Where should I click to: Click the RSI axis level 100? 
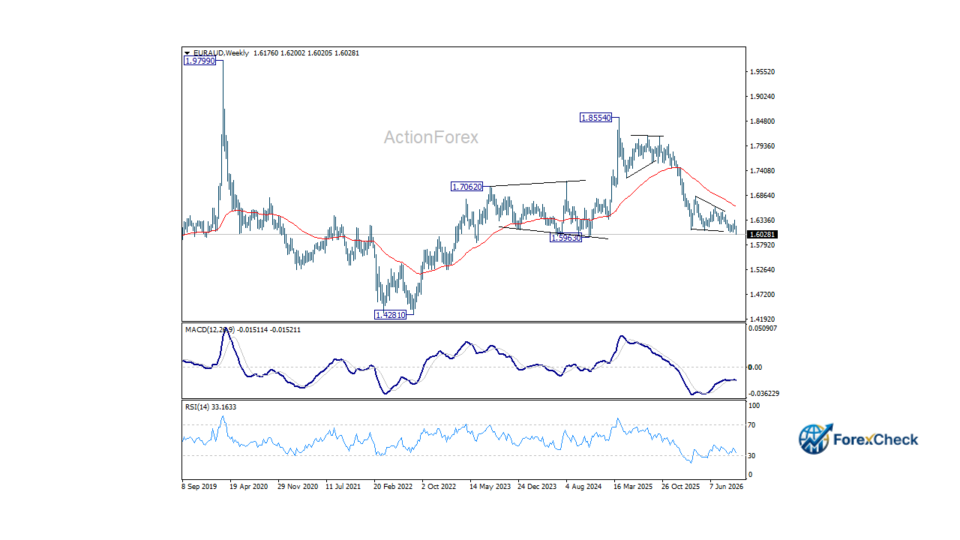coord(754,406)
